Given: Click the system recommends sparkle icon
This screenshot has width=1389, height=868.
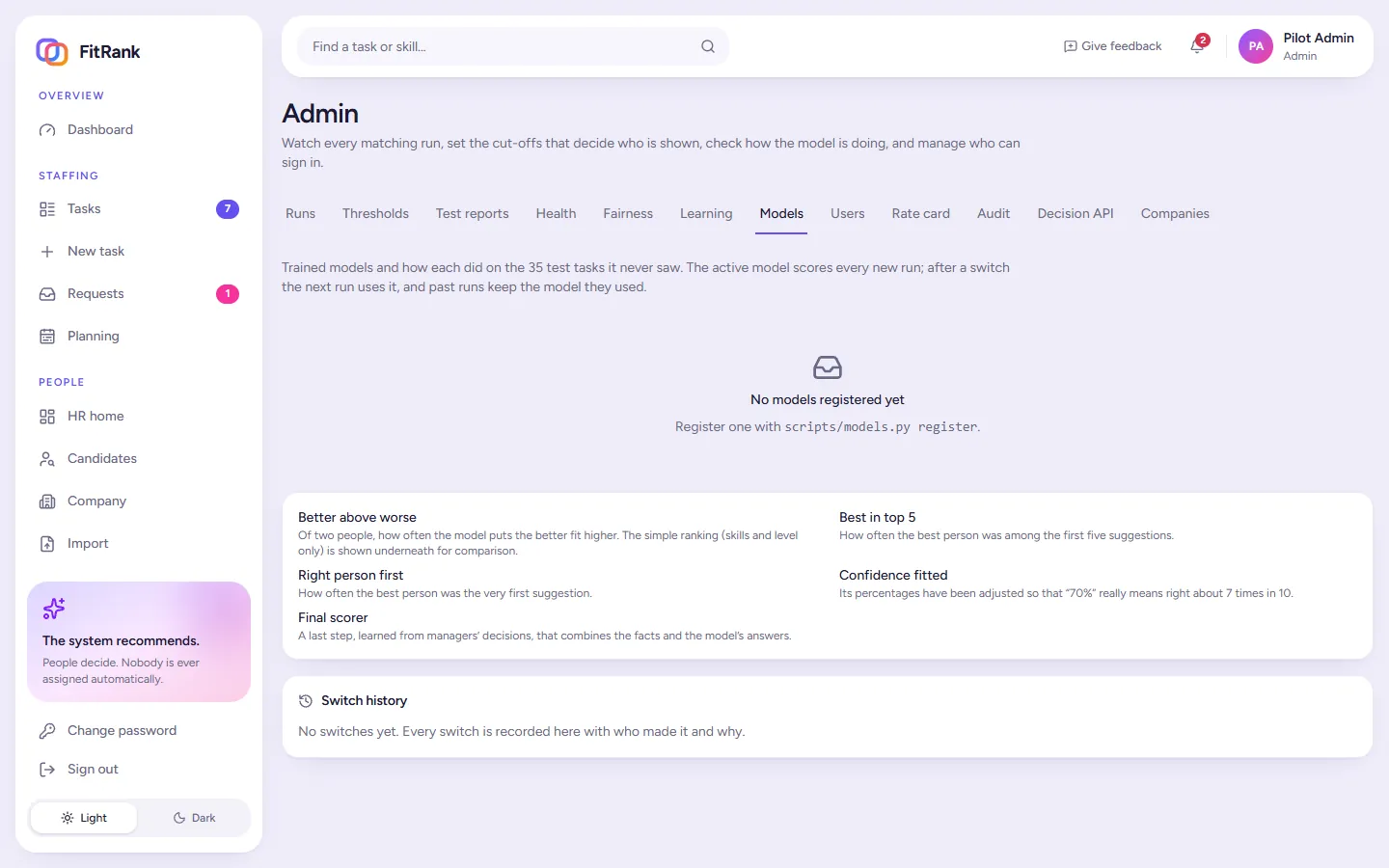Looking at the screenshot, I should [54, 609].
